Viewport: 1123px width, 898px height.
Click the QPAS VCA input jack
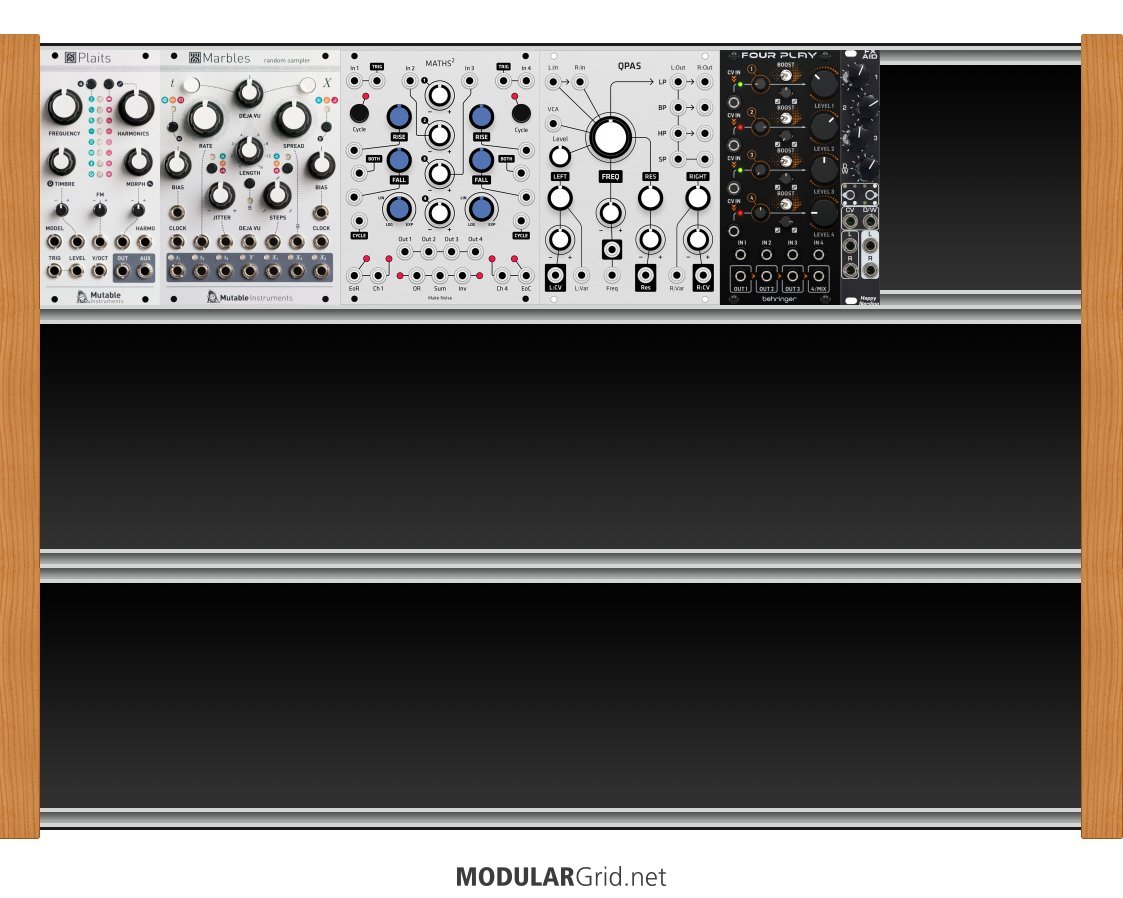[553, 124]
